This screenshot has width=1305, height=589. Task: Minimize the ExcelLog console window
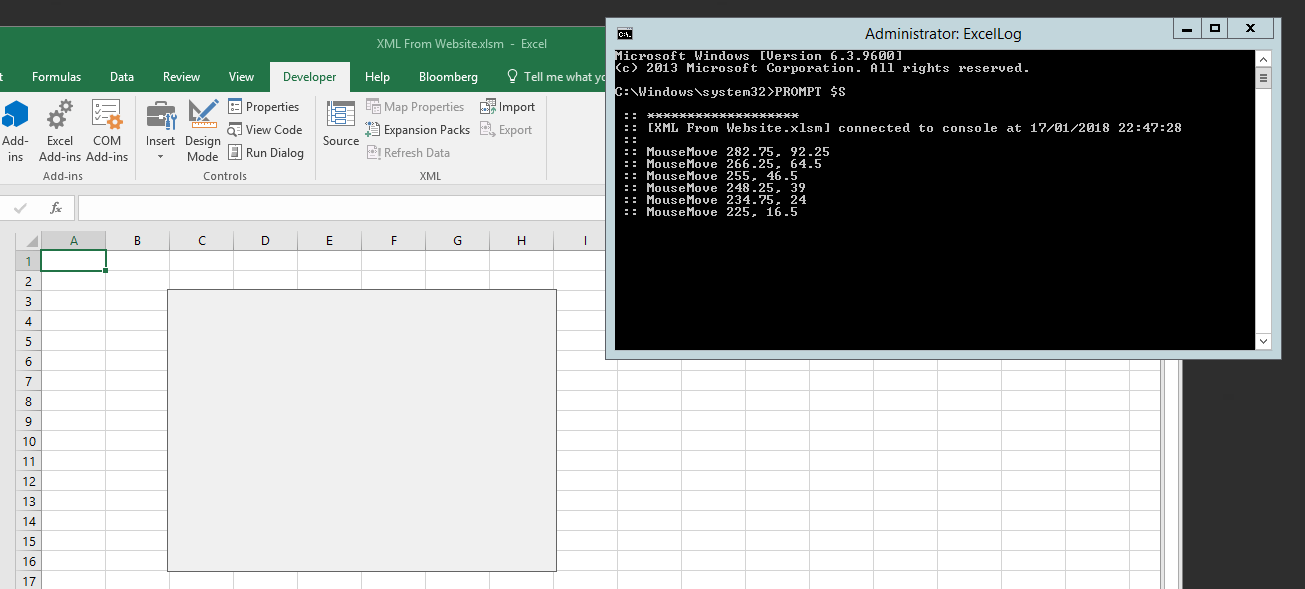click(1187, 29)
